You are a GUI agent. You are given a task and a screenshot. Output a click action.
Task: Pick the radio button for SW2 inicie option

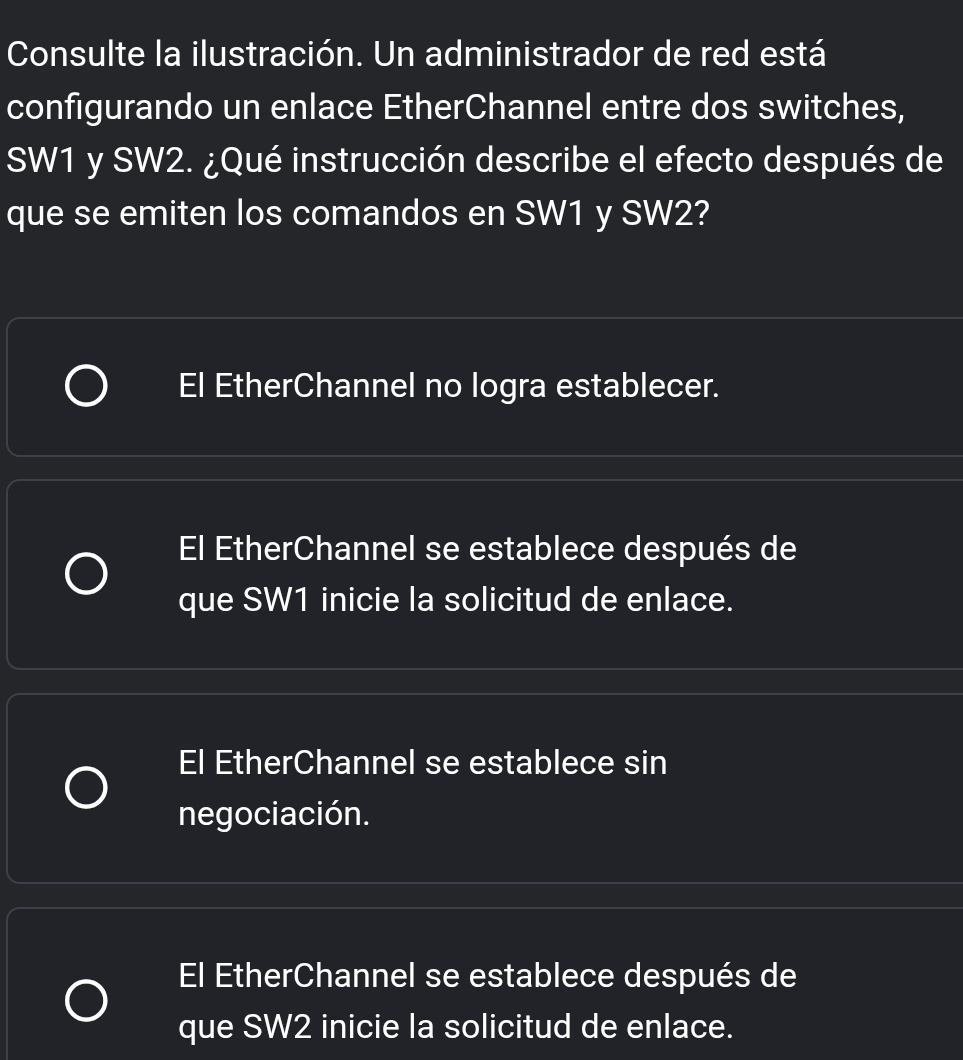tap(86, 1001)
